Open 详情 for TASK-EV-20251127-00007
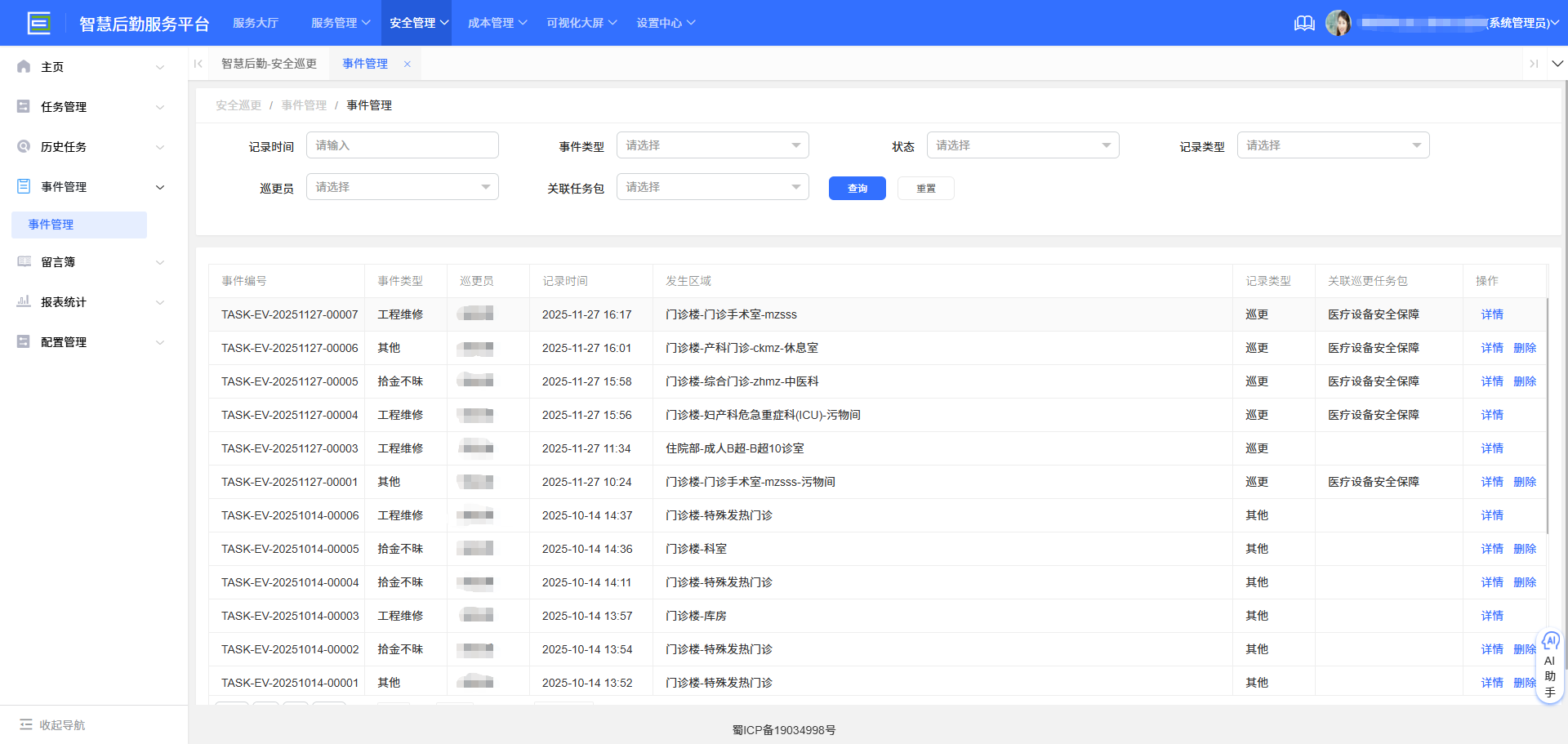 click(1491, 314)
